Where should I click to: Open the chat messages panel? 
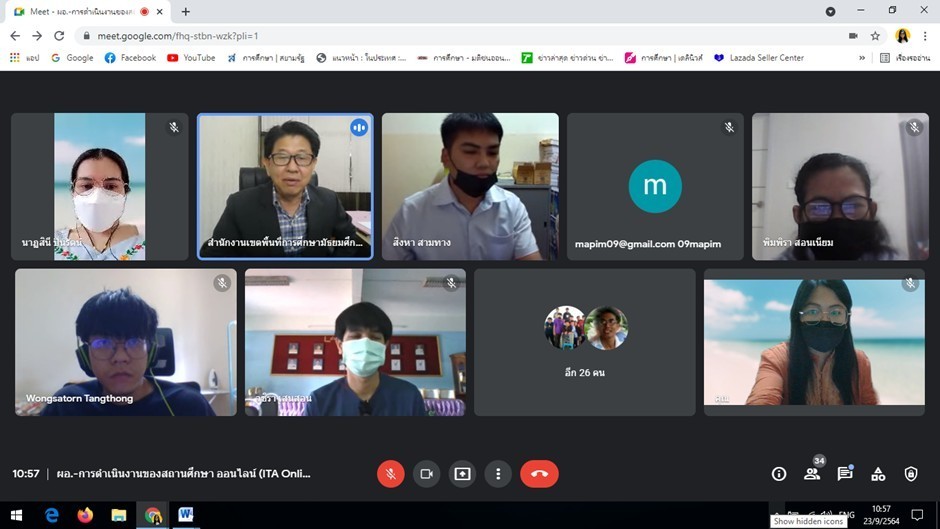845,474
